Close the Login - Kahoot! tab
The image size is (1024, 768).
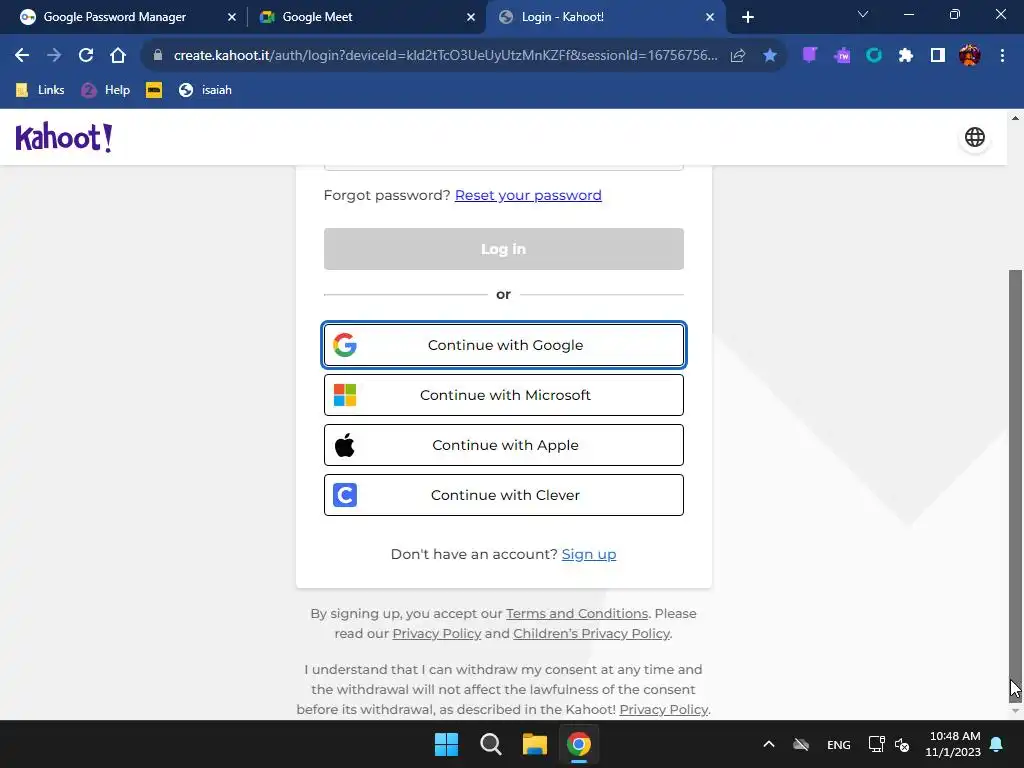click(710, 17)
